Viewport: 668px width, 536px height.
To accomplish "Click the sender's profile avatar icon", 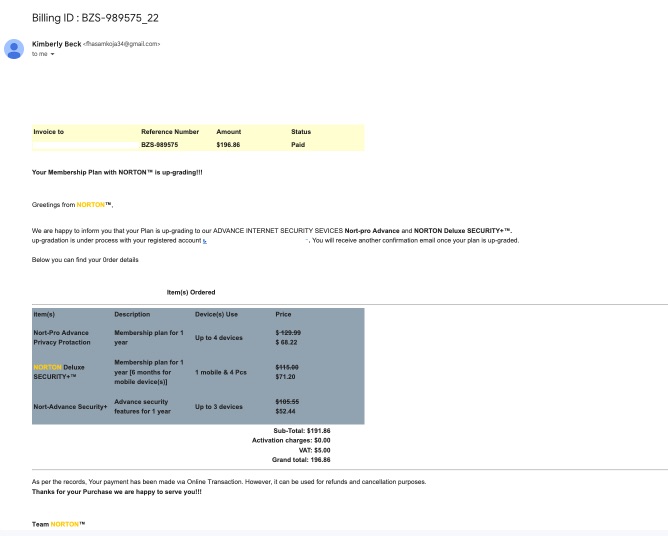I will click(14, 48).
